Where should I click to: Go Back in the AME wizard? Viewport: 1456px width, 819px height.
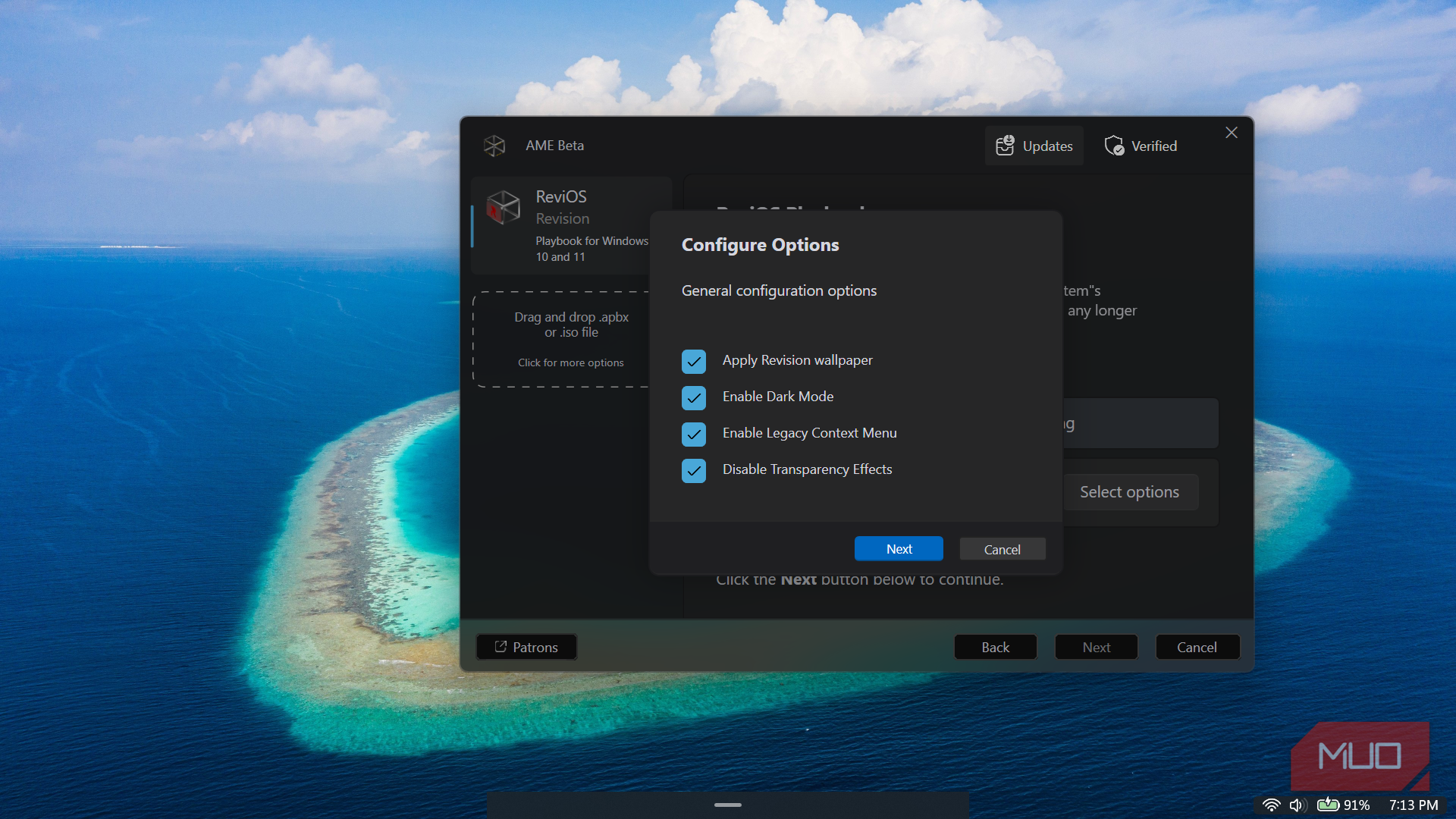995,647
